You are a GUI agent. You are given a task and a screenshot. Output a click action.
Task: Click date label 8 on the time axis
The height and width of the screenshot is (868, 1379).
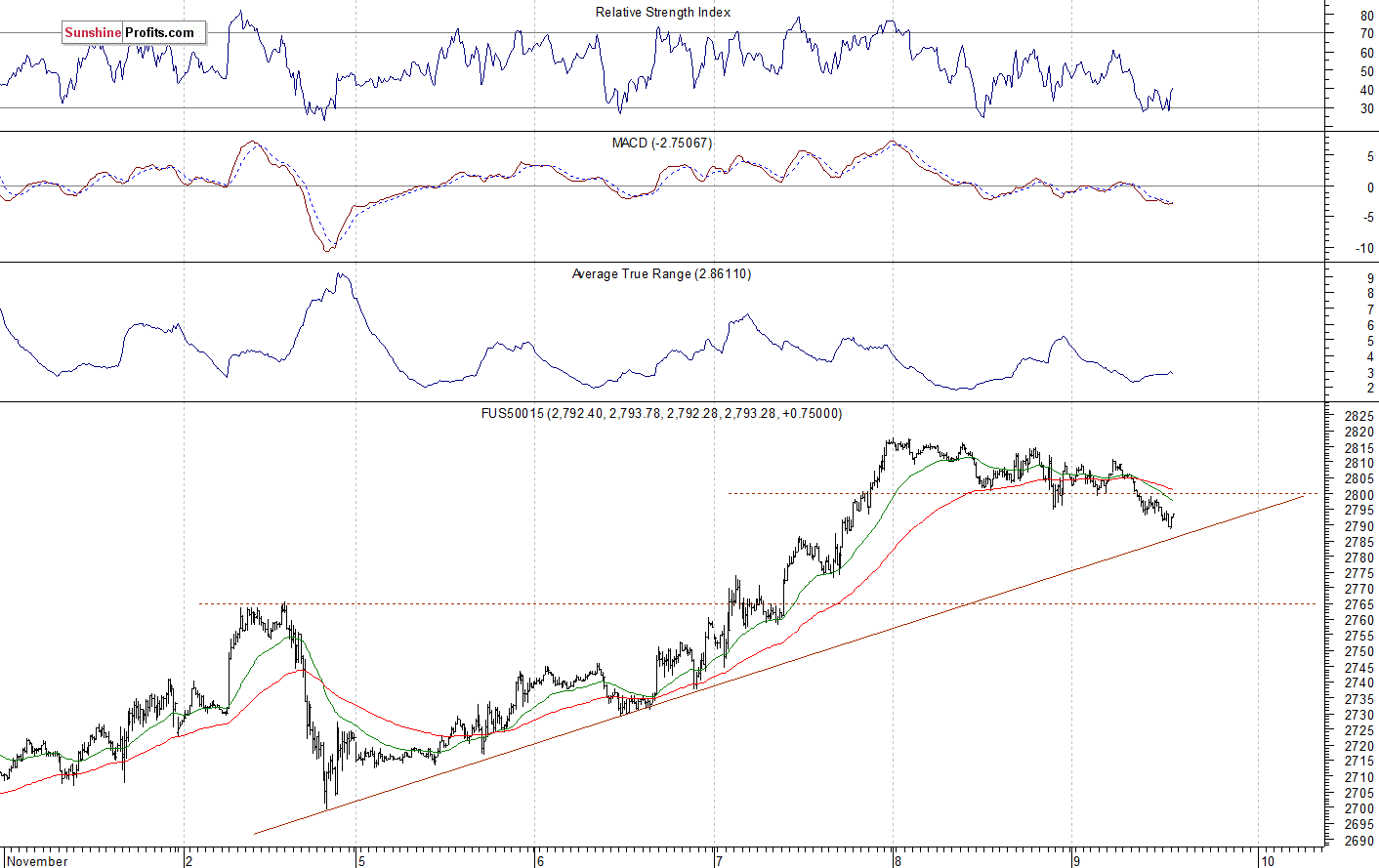pos(897,861)
